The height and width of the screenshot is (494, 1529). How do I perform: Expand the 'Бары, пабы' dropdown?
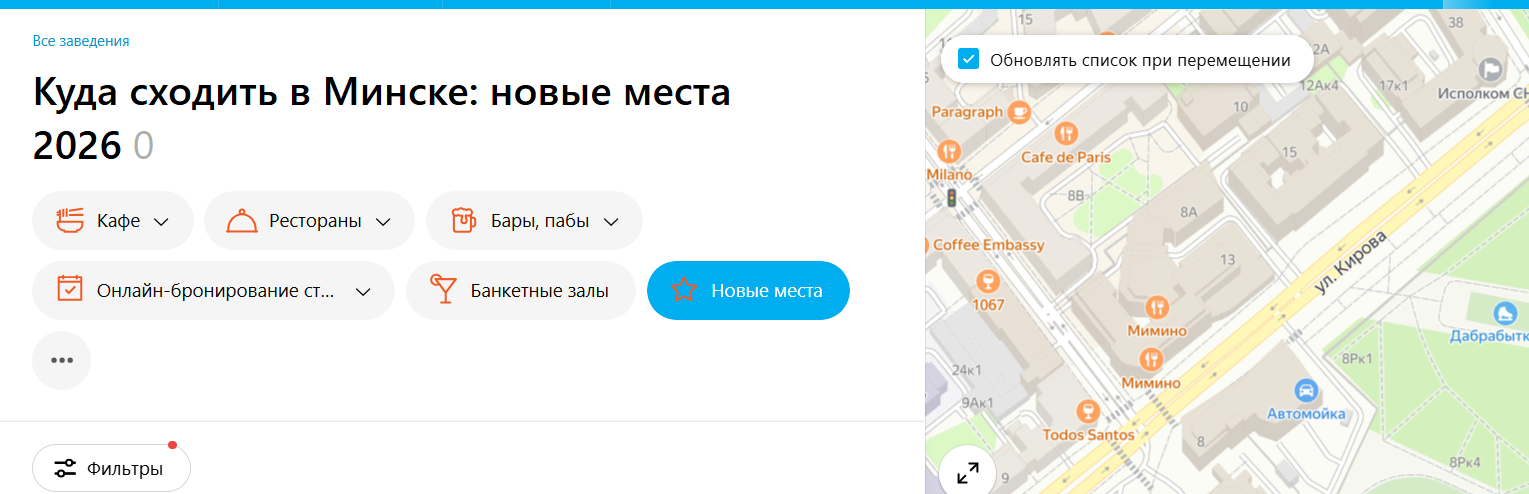[x=534, y=221]
